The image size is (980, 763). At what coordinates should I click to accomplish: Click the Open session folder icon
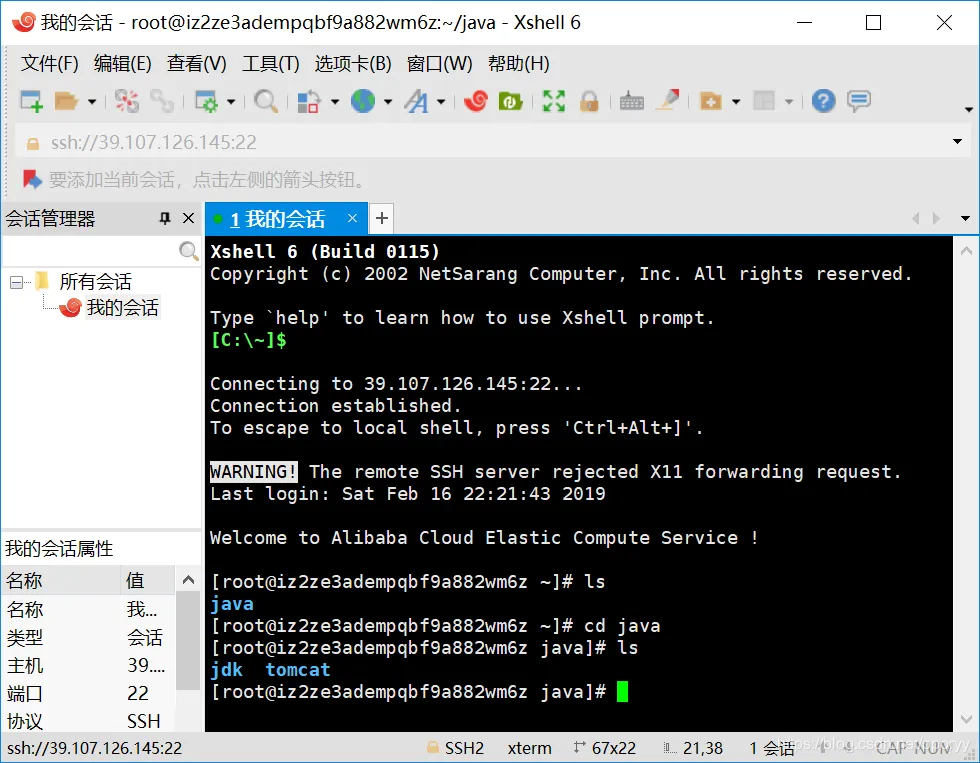[x=66, y=101]
